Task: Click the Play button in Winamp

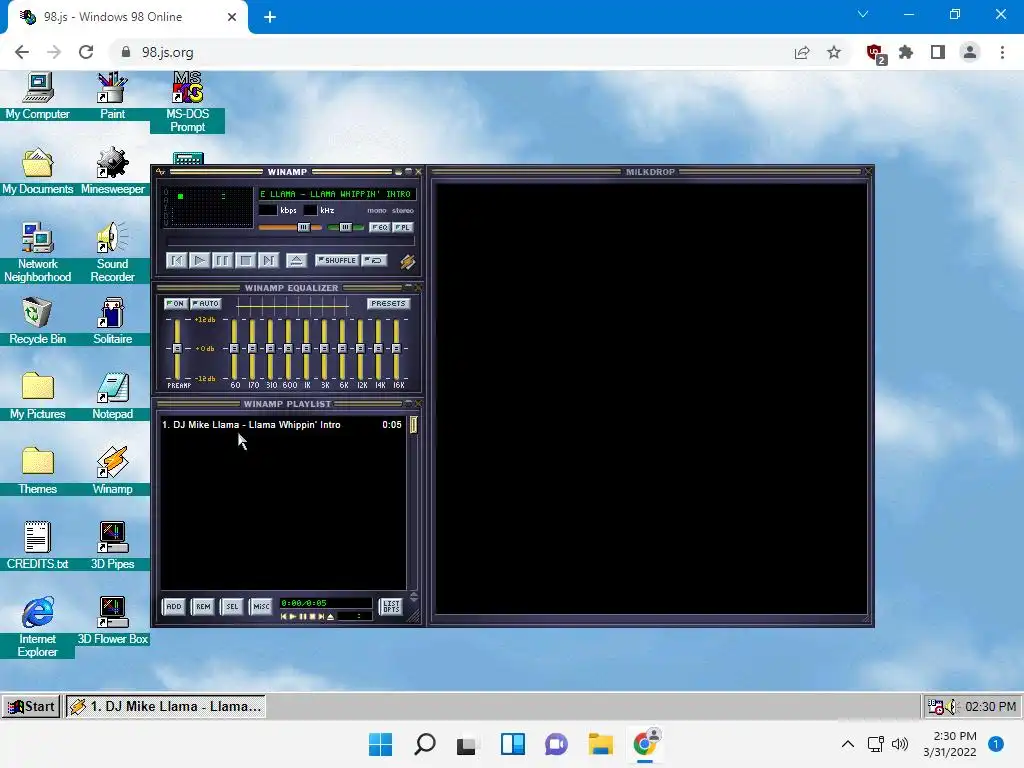Action: (199, 261)
